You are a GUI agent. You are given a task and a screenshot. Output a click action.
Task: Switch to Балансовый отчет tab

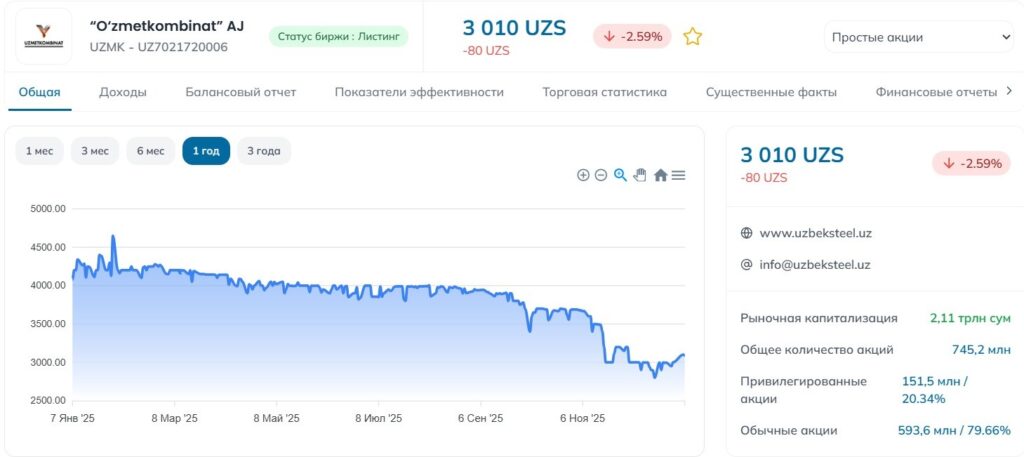(241, 92)
